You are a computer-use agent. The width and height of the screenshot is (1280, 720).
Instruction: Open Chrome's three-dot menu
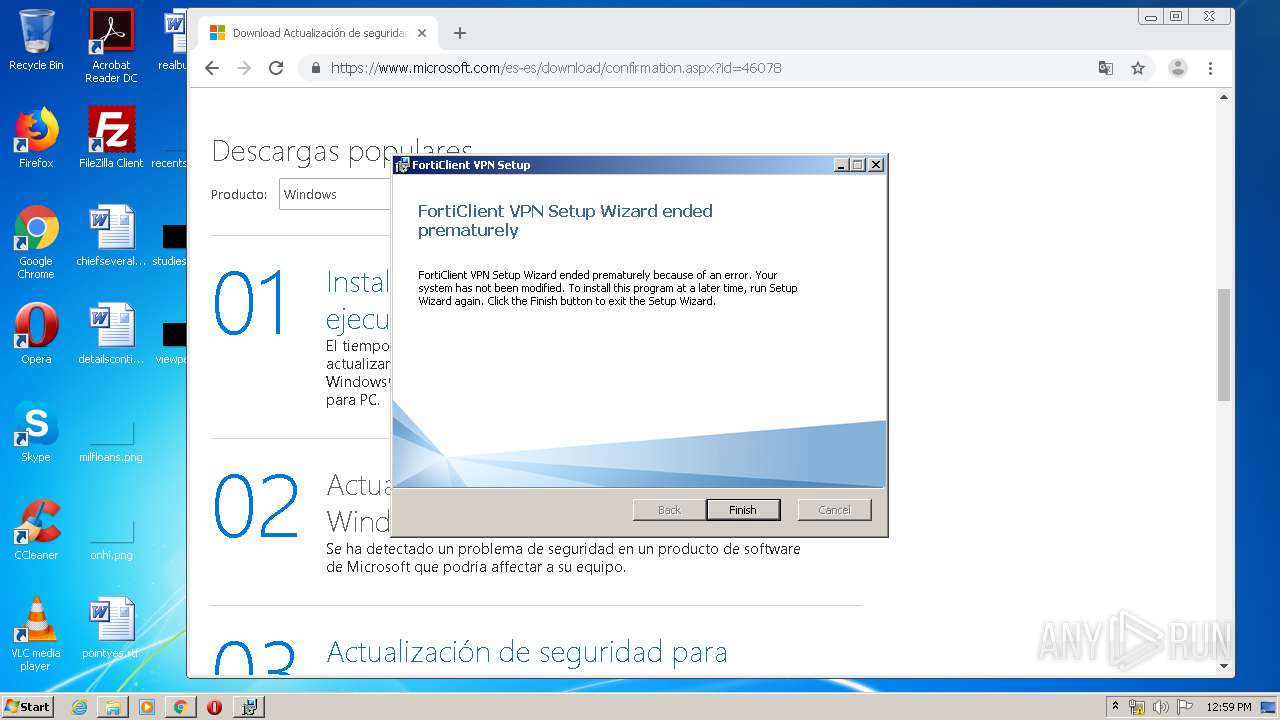[1210, 68]
